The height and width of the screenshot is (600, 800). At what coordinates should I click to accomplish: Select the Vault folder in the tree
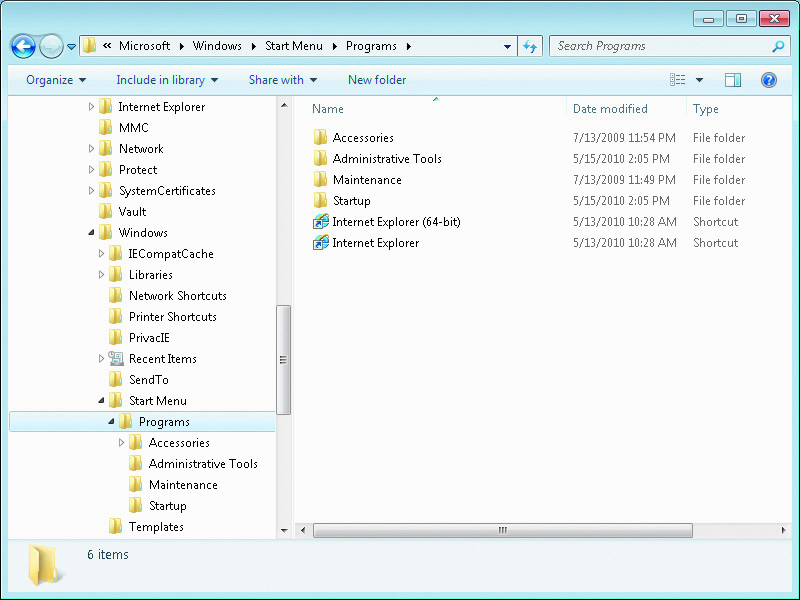point(132,212)
